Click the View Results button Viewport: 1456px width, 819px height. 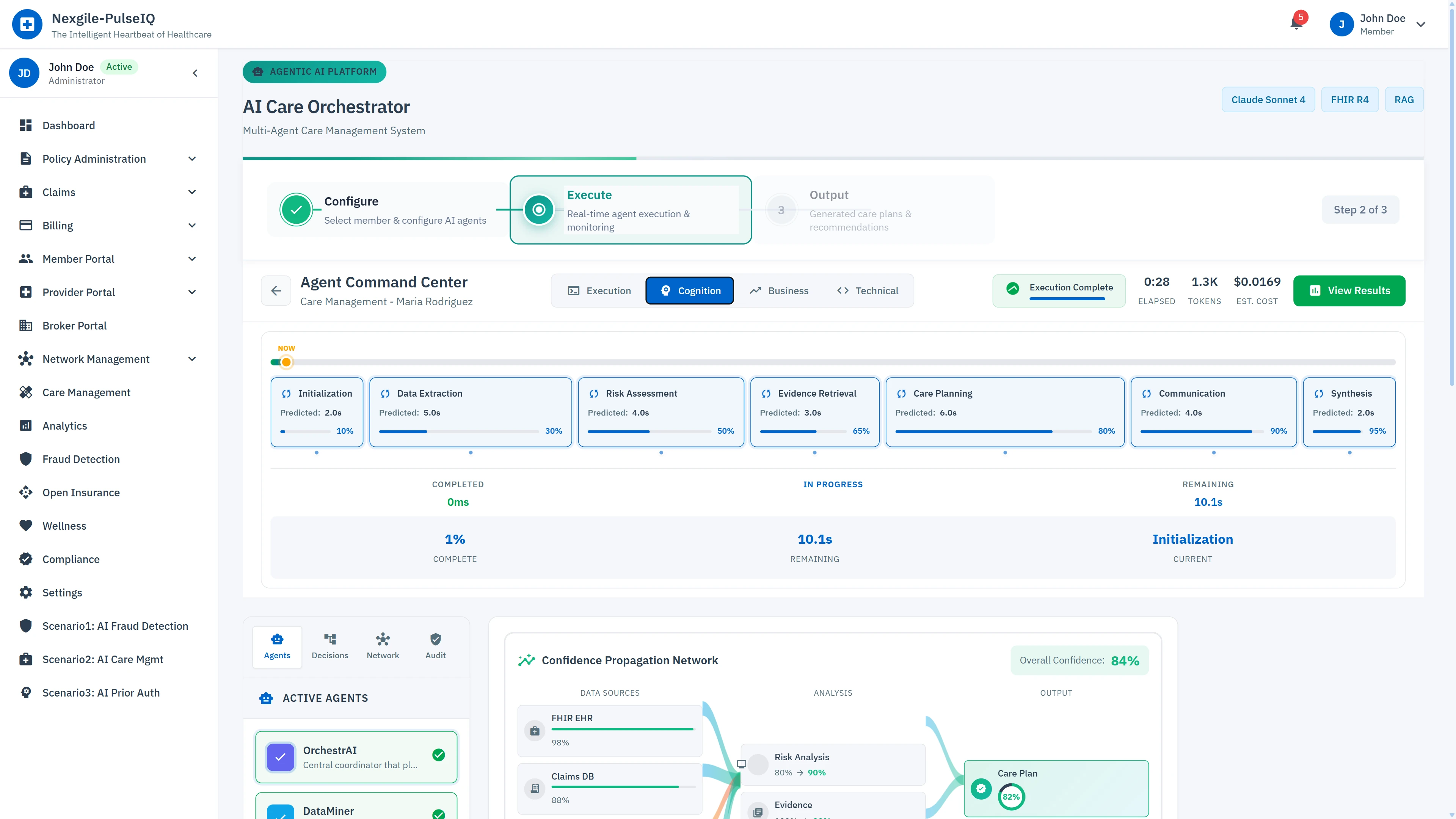coord(1349,290)
